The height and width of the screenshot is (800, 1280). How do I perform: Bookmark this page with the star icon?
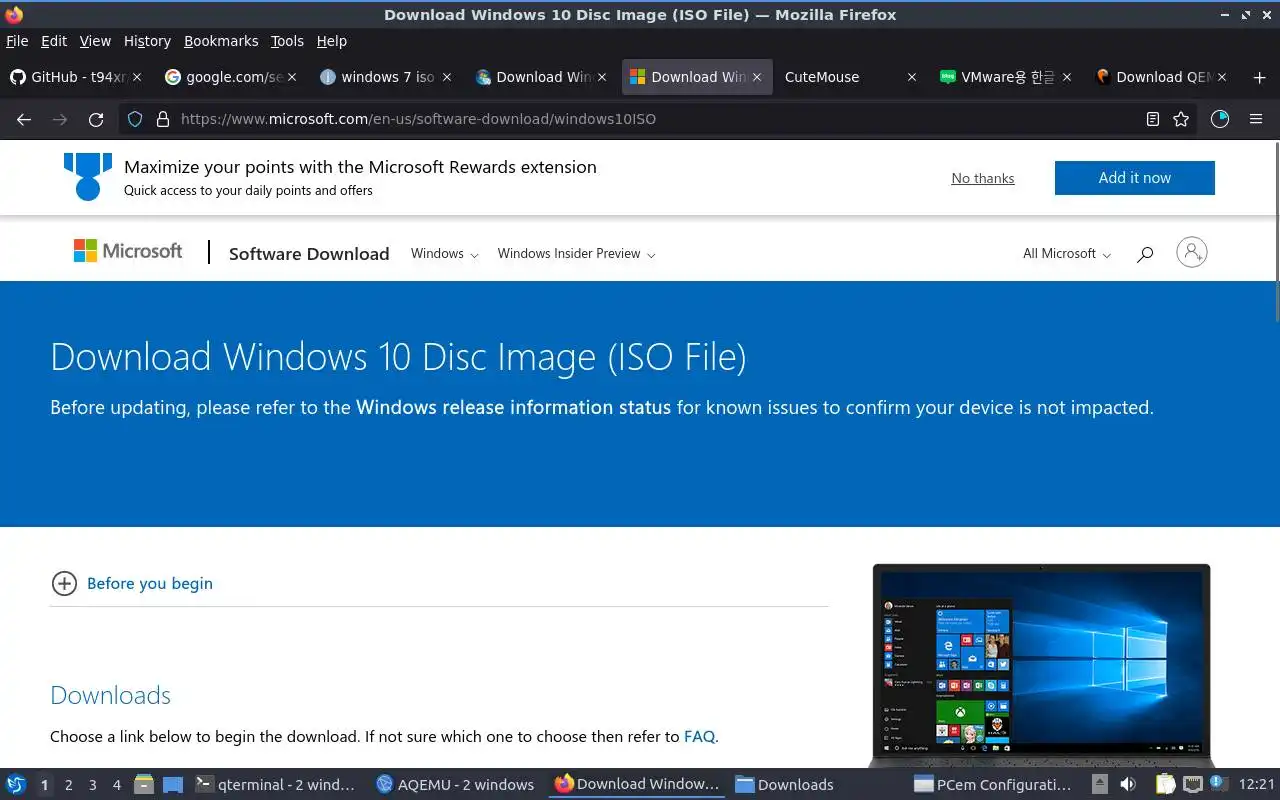pyautogui.click(x=1181, y=119)
